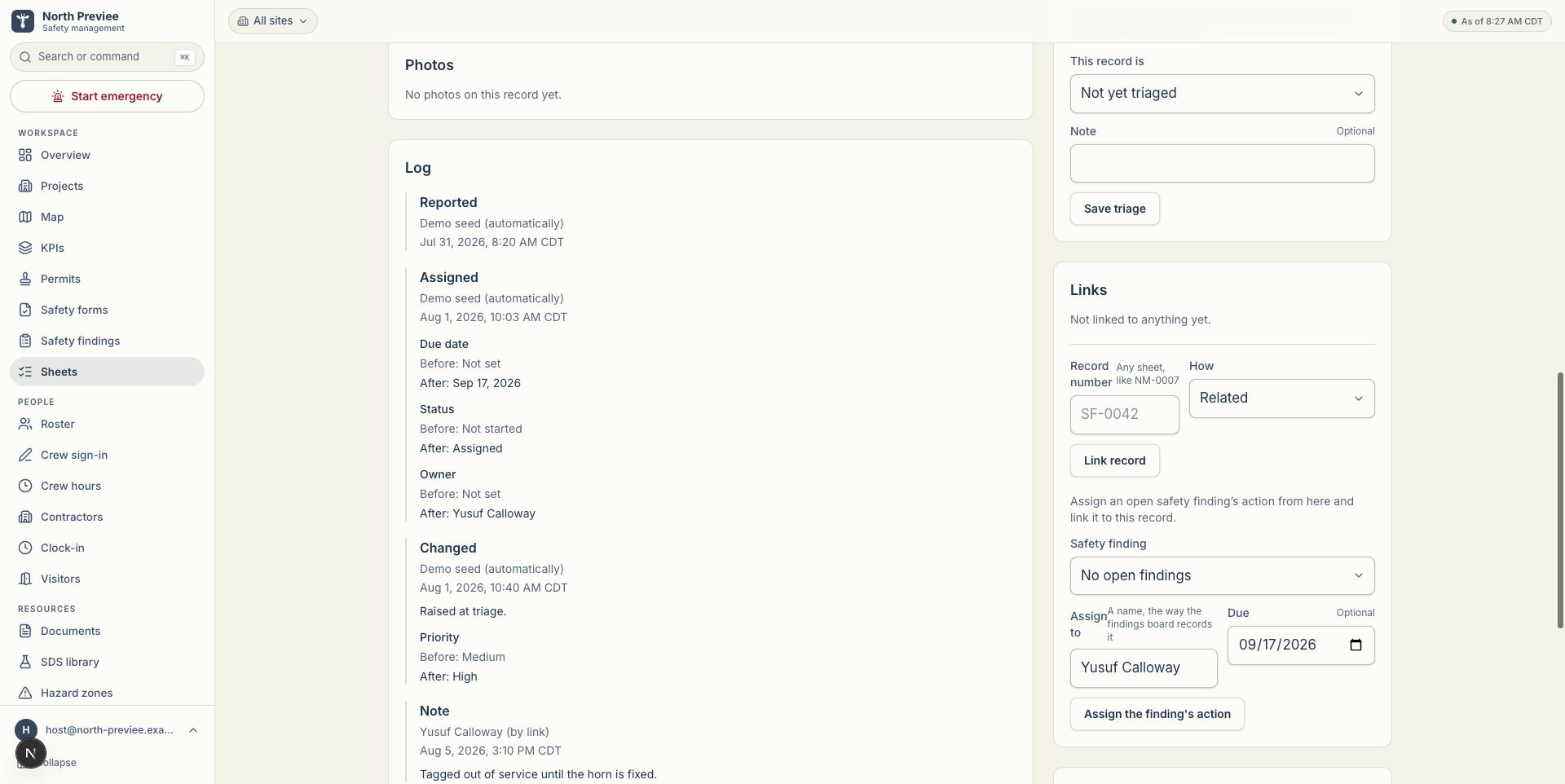Click the Safety findings clipboard icon
Screen dimensions: 1565x784
(25, 341)
